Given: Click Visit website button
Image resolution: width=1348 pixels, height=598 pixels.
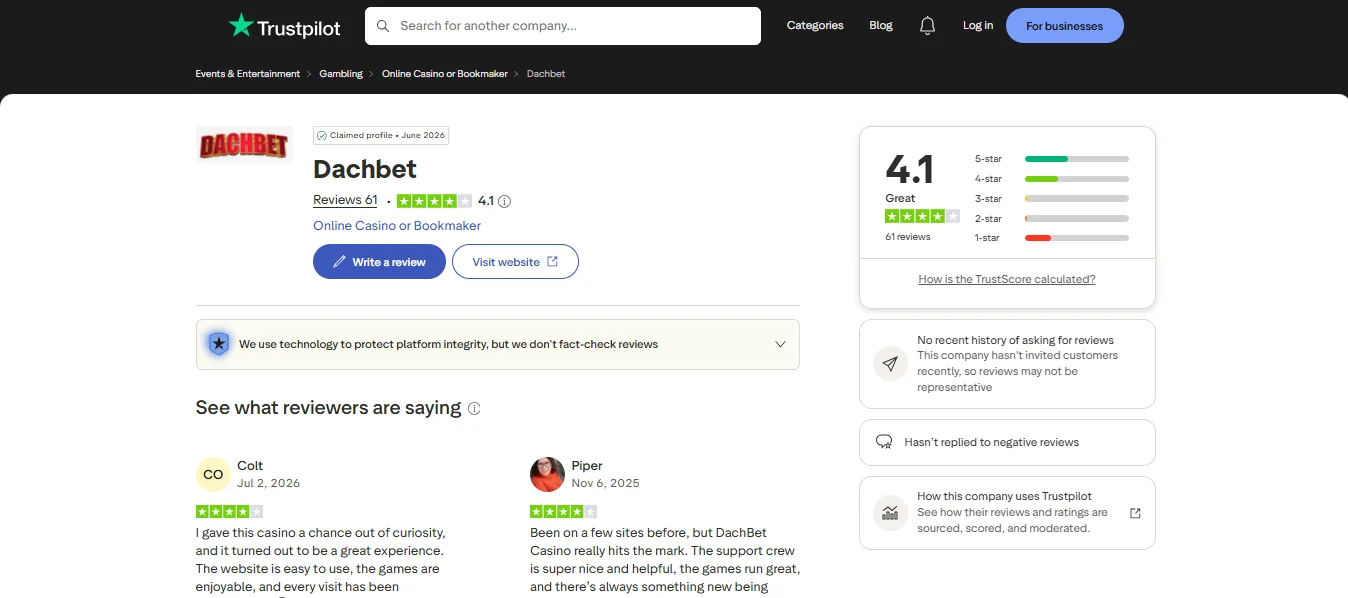Looking at the screenshot, I should click(515, 262).
